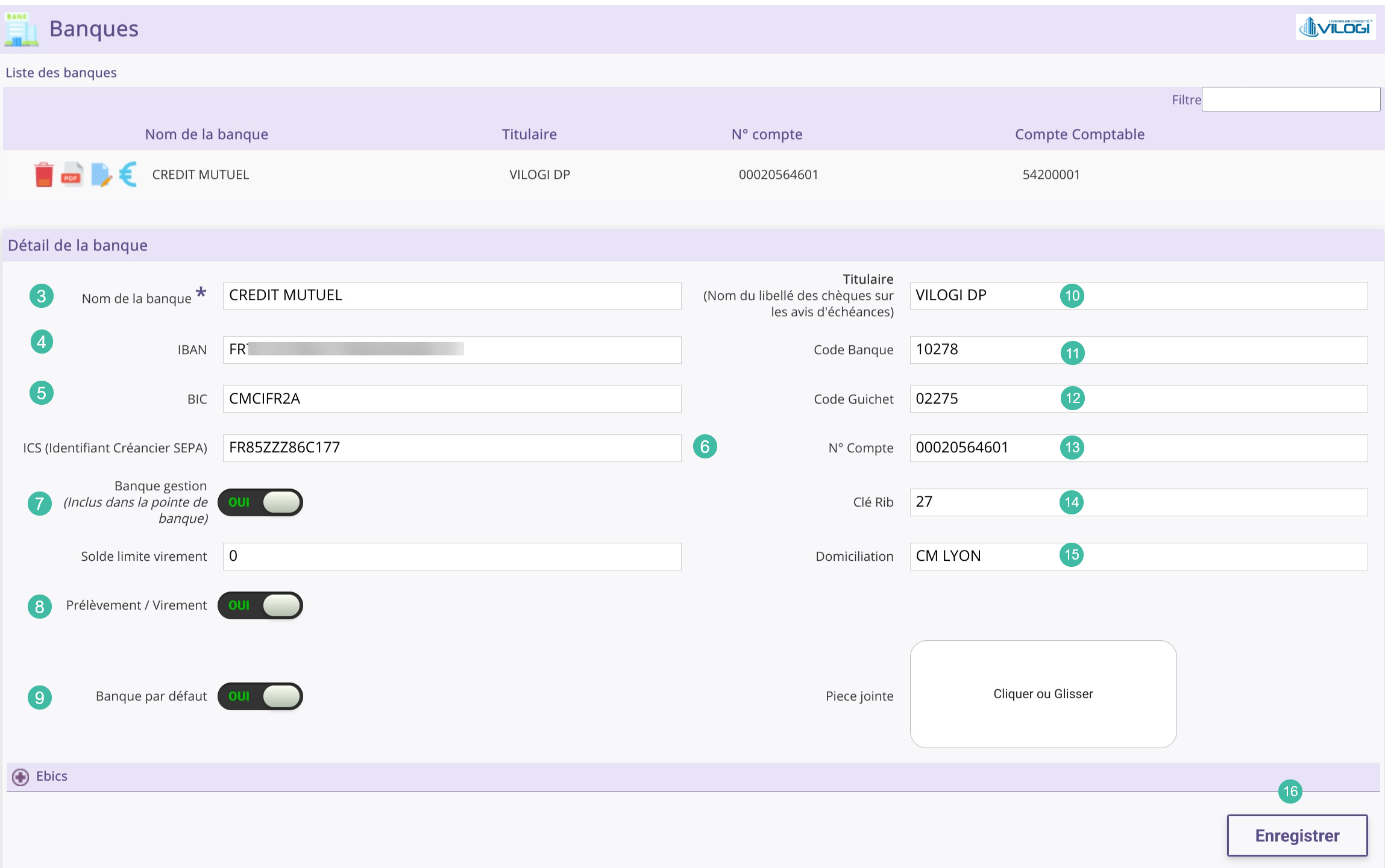This screenshot has width=1385, height=868.
Task: Click the BIC input field
Action: tap(452, 399)
